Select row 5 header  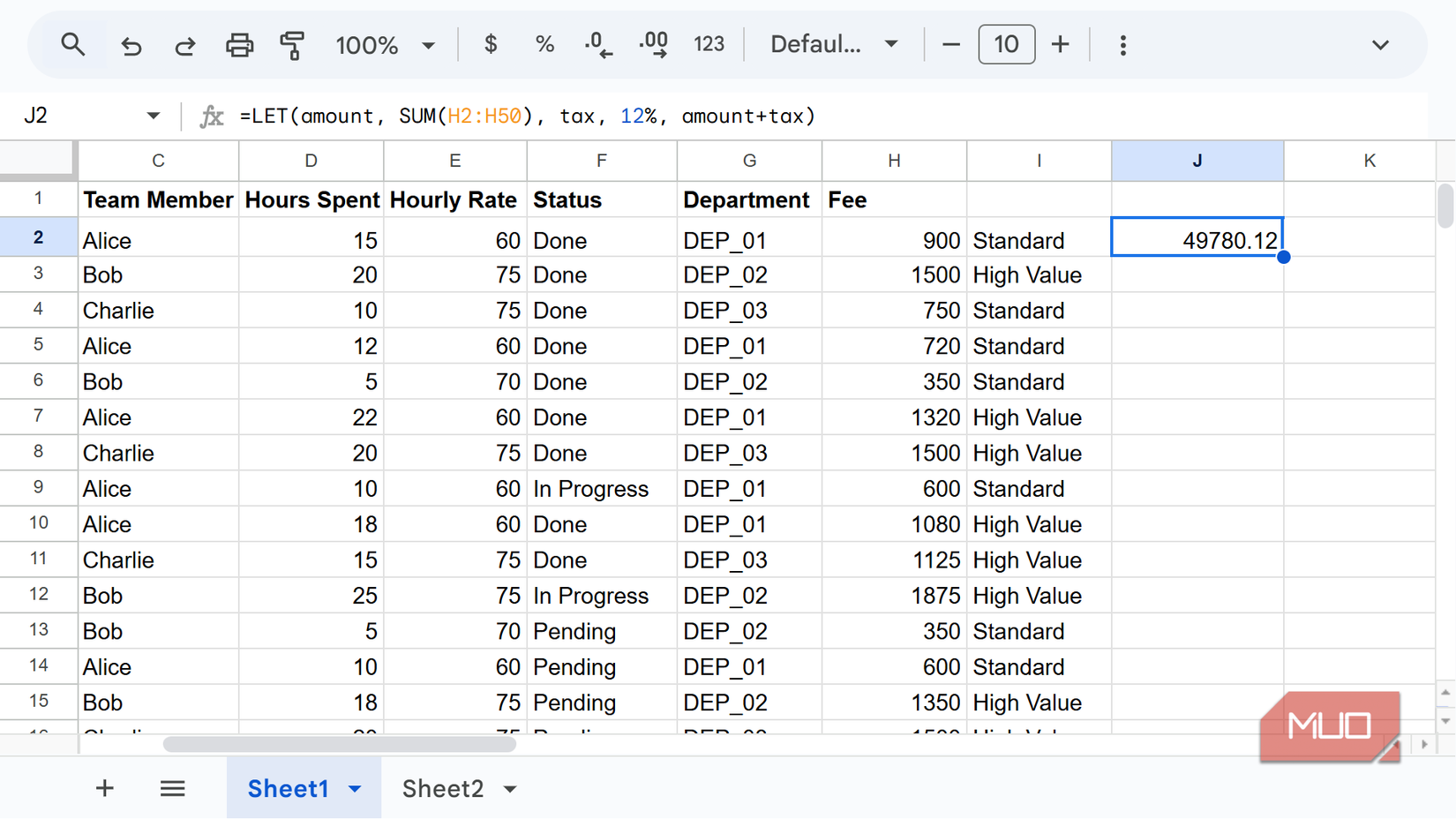point(38,345)
